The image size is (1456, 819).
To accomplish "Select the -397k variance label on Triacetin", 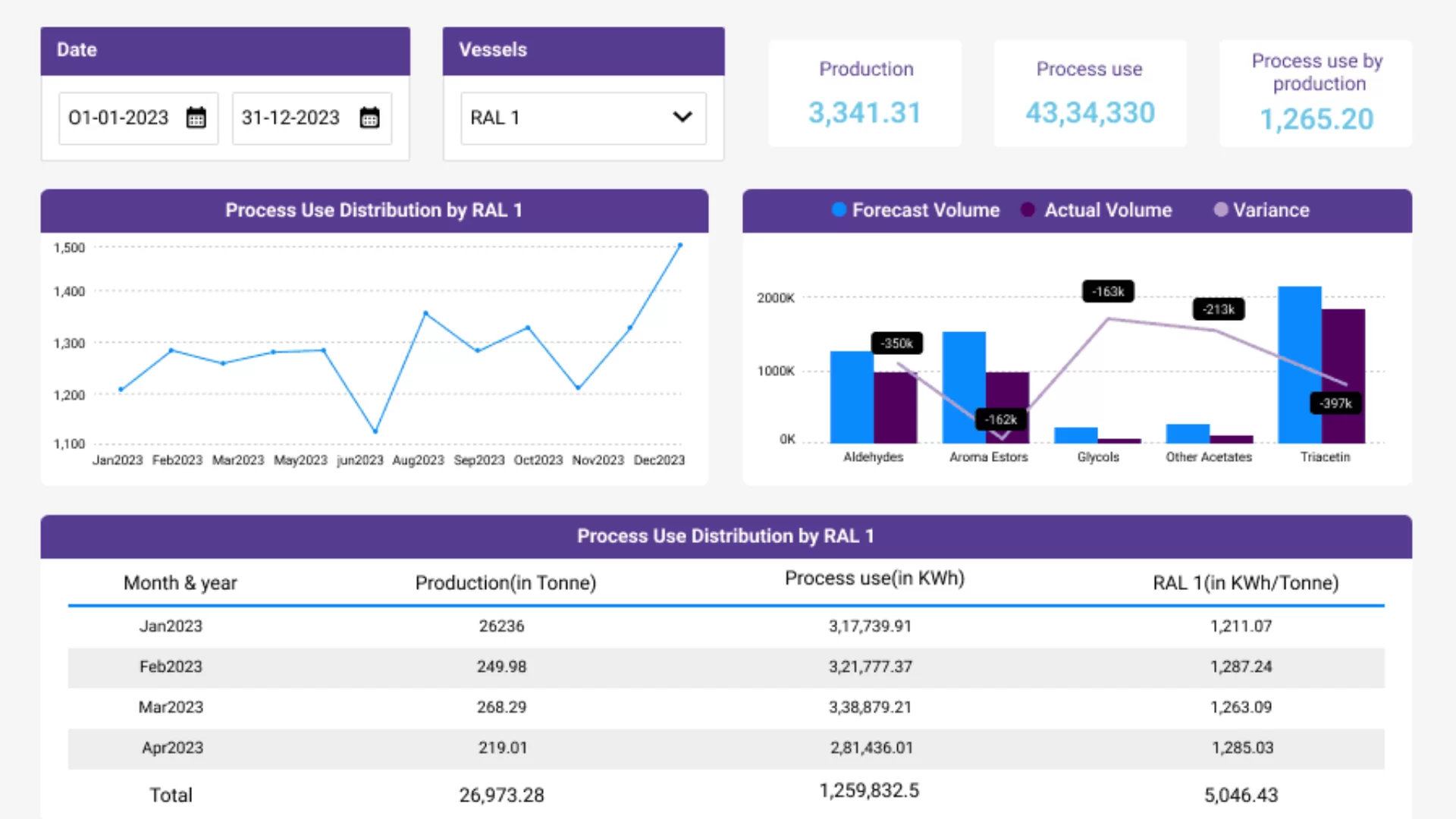I will [1335, 403].
